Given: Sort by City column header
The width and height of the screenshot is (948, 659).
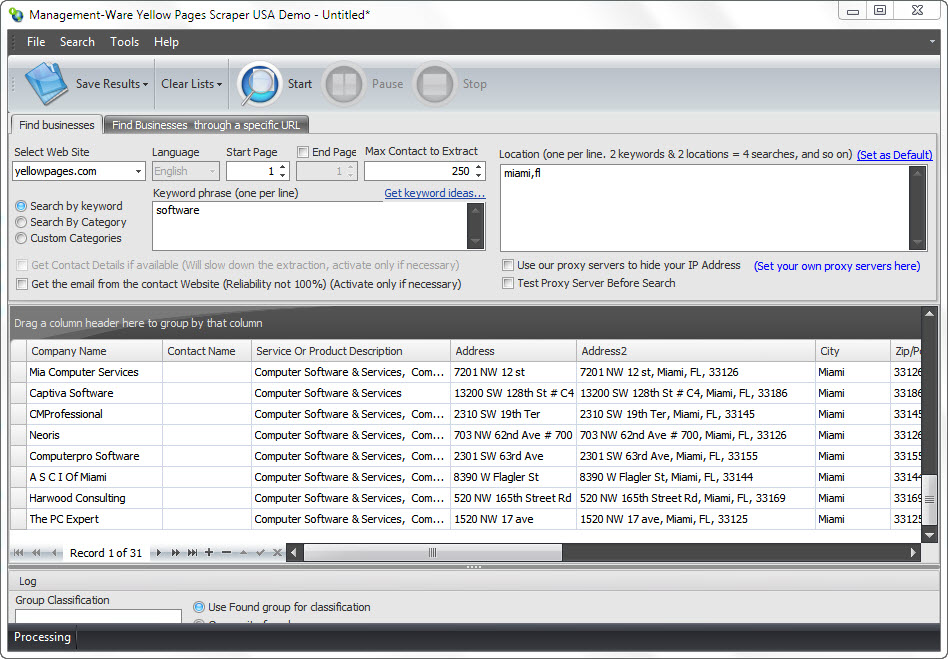Looking at the screenshot, I should [x=852, y=351].
